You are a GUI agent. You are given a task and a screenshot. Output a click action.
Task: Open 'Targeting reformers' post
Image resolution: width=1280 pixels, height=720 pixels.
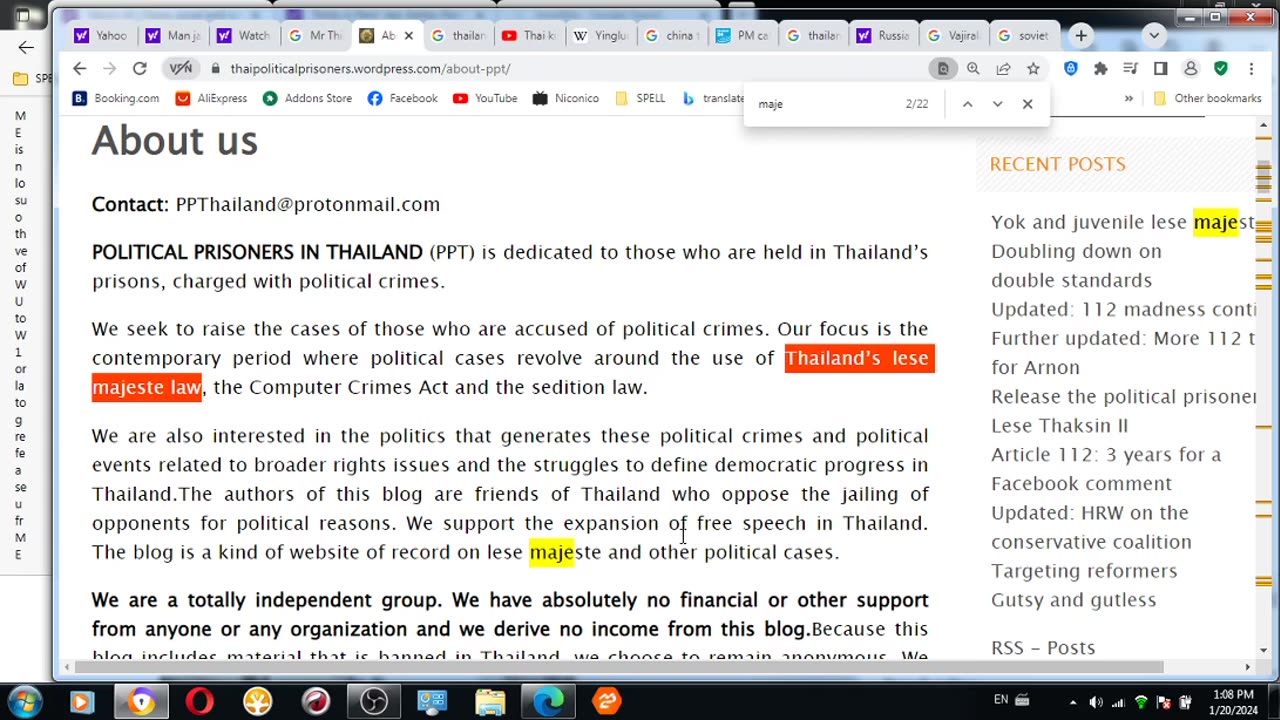[x=1084, y=571]
